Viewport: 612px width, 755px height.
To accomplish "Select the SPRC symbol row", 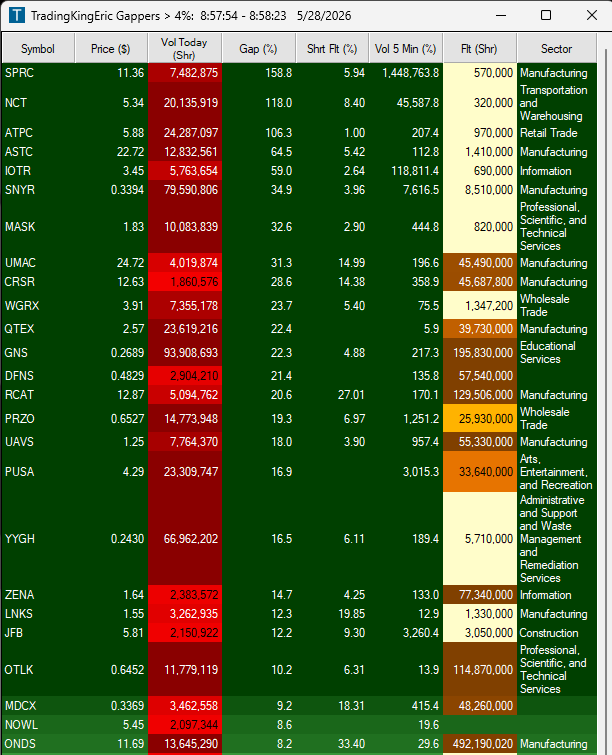I will [x=299, y=73].
